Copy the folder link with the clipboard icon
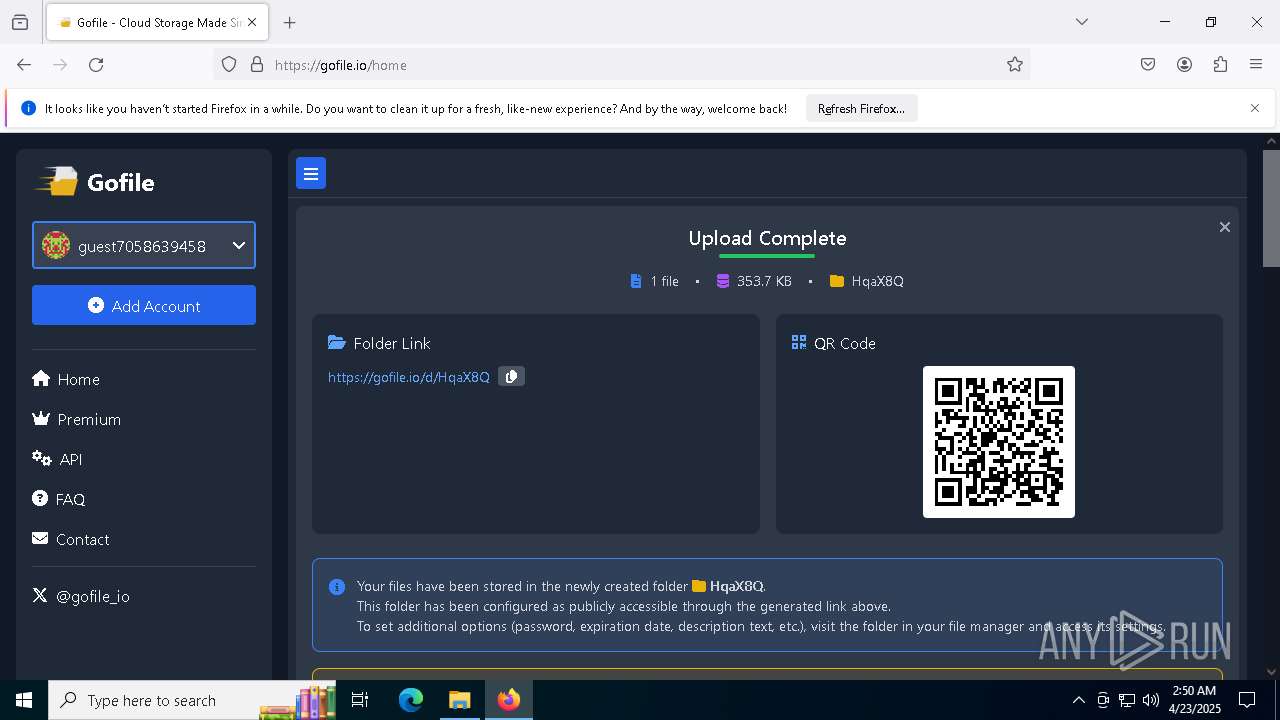The image size is (1280, 720). click(x=511, y=377)
